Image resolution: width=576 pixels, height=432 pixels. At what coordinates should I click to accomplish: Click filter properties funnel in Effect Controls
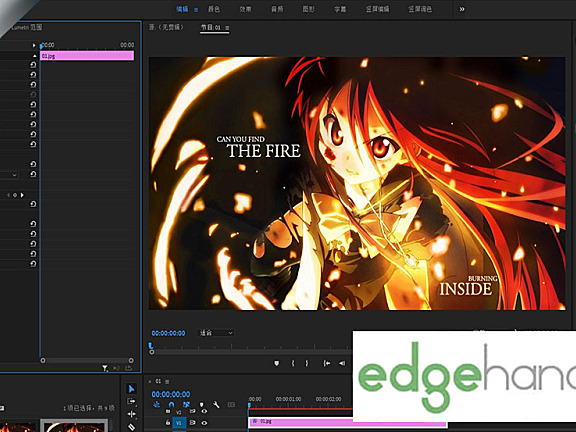coord(105,368)
